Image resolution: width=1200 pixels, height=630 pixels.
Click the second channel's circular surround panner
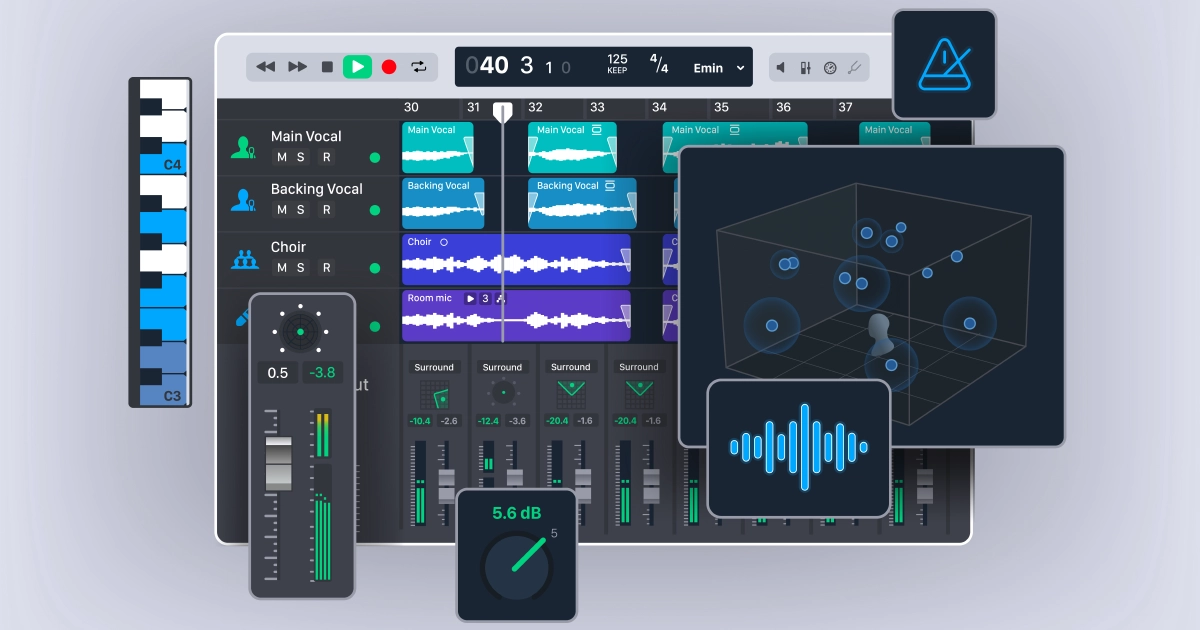tap(502, 394)
